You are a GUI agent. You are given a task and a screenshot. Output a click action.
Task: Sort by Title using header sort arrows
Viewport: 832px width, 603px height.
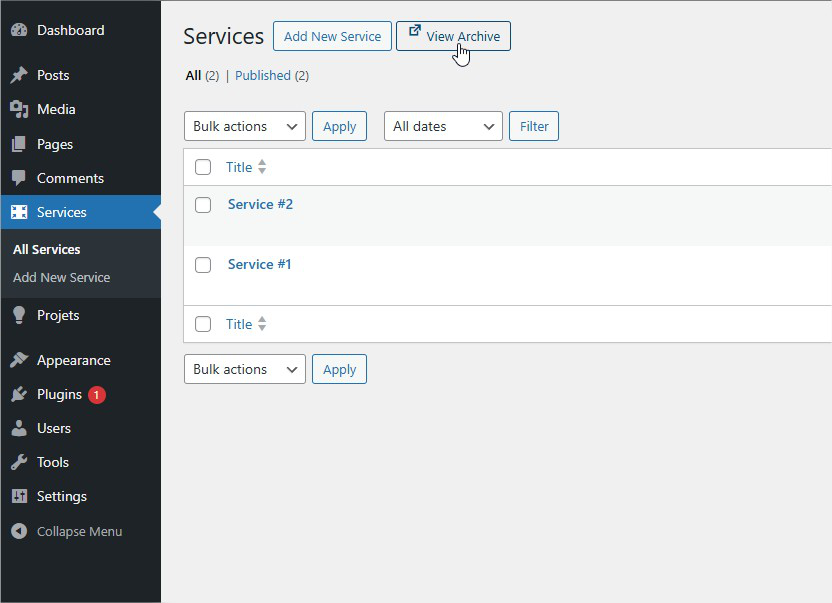[x=262, y=167]
